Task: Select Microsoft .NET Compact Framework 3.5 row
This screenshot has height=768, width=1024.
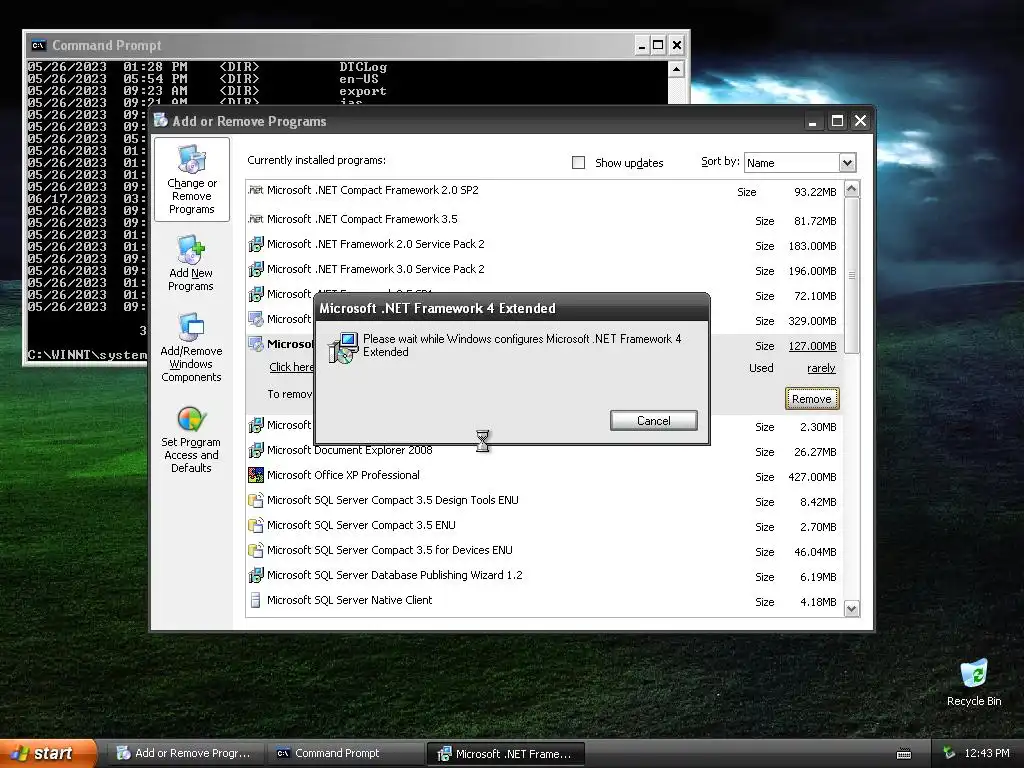Action: 545,219
